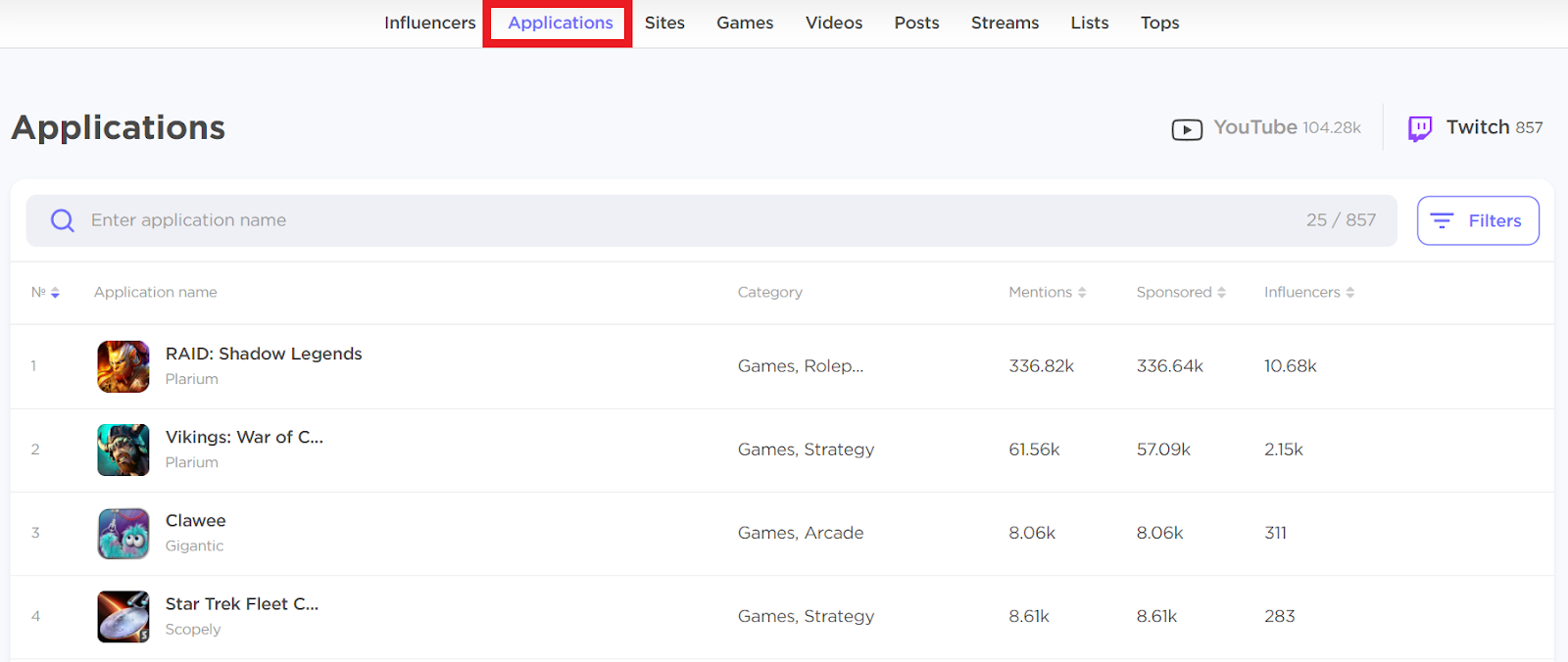Click the 8.06k sponsored value

click(x=1159, y=533)
